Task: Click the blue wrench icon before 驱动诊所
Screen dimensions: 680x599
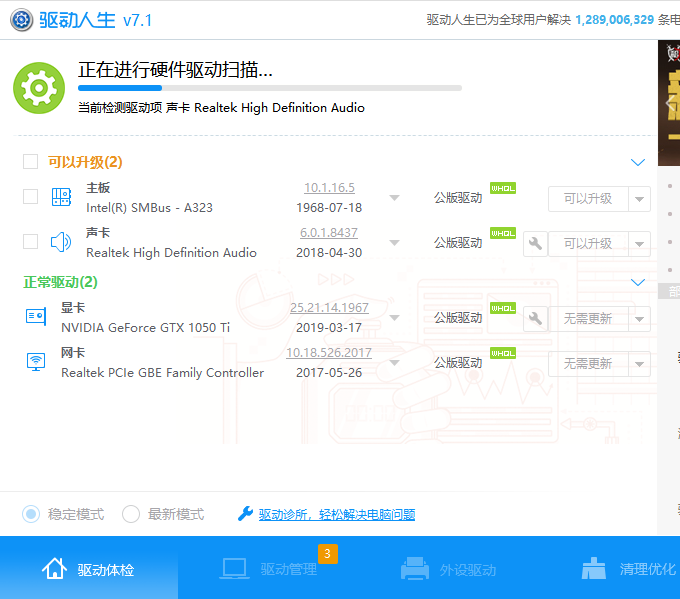Action: [245, 514]
